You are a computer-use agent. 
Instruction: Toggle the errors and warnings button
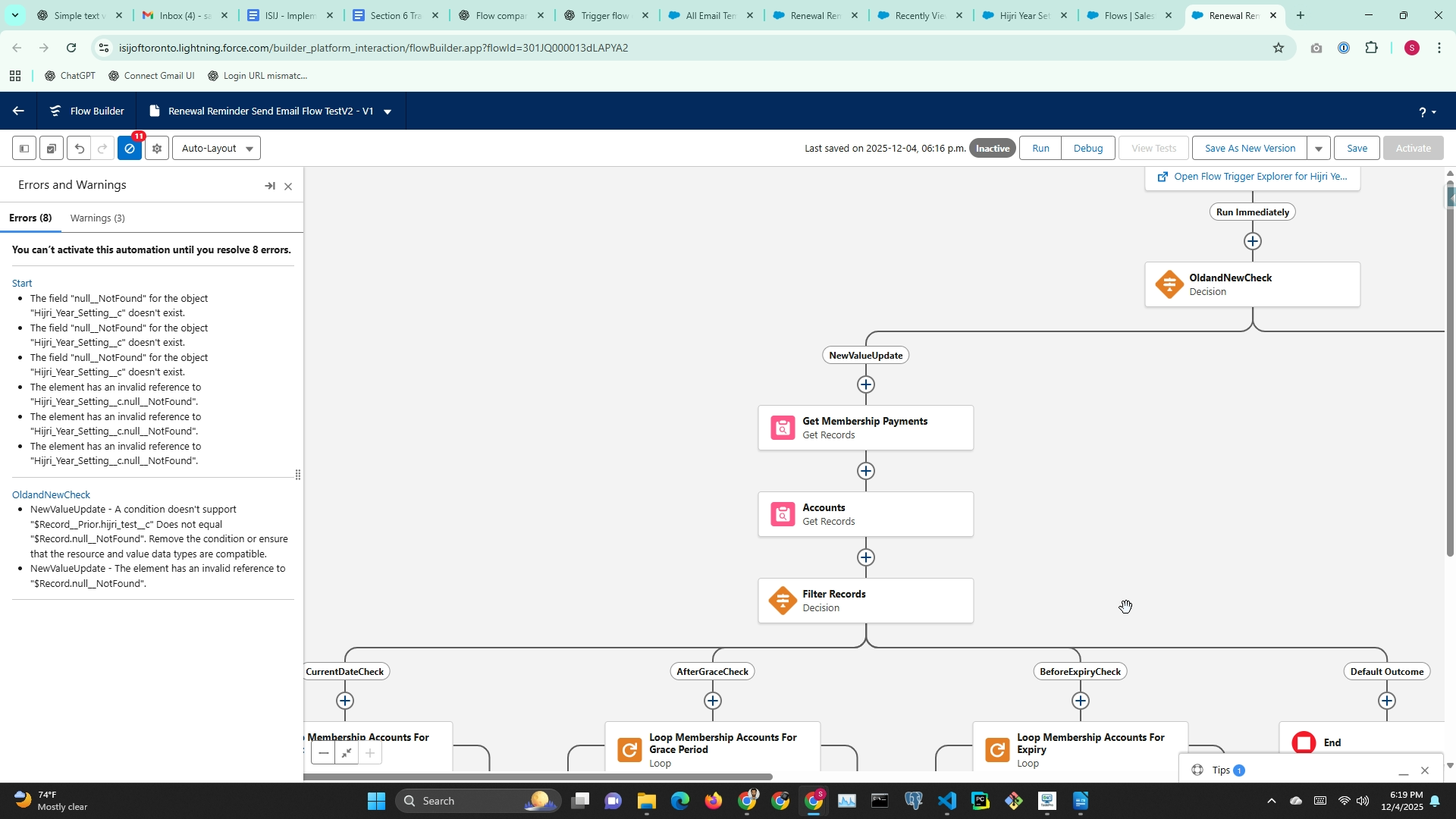tap(130, 149)
